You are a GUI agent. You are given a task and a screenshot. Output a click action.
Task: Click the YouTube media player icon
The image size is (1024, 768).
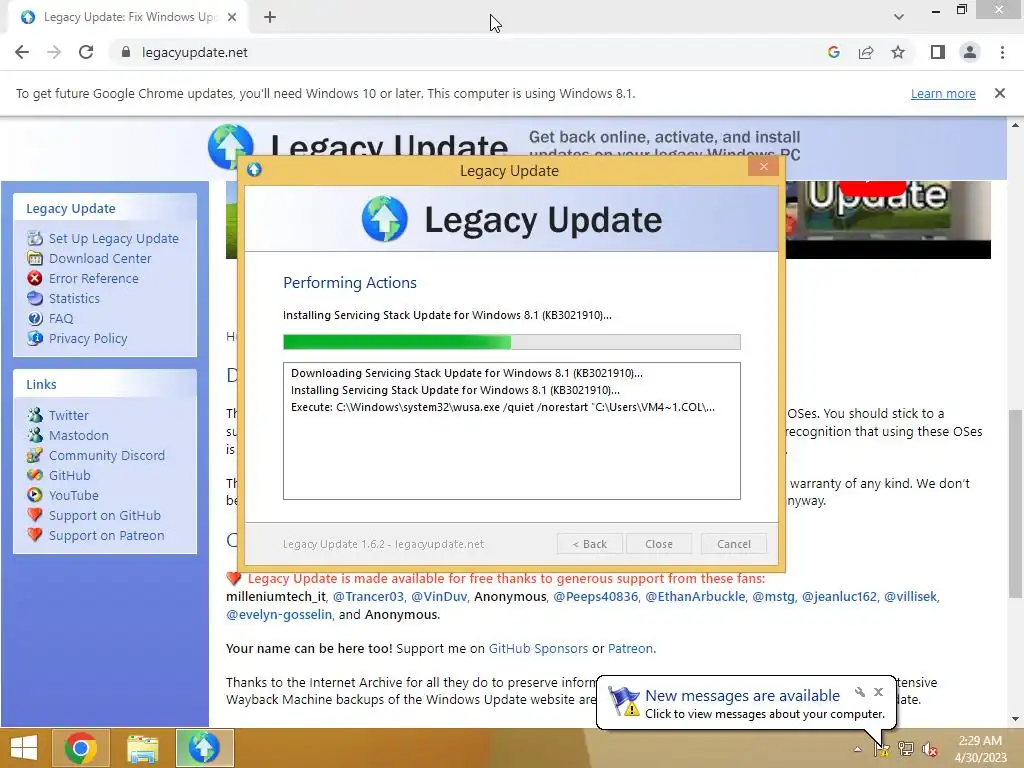[35, 495]
